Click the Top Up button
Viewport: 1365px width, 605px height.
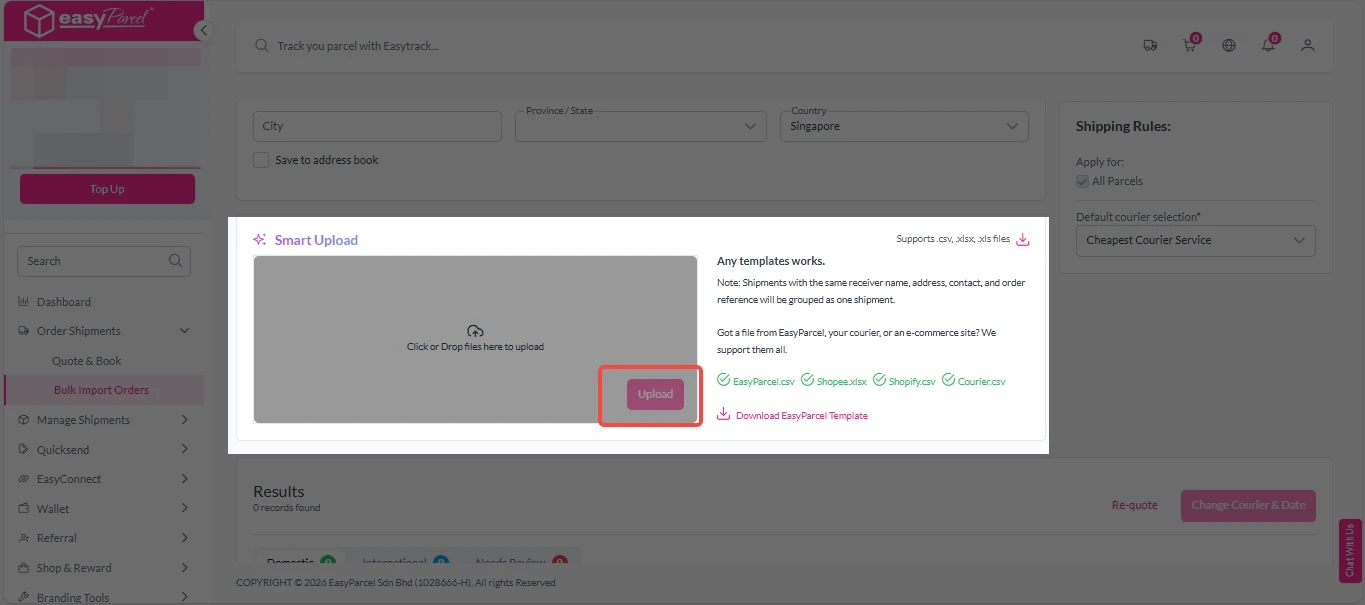[x=107, y=189]
